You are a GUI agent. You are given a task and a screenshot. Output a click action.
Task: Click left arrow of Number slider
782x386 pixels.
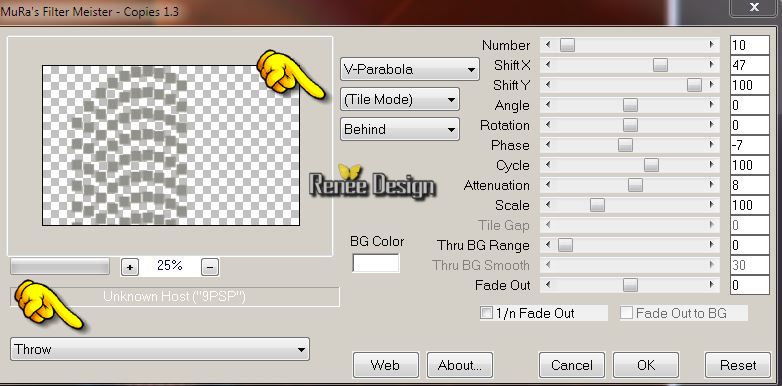(548, 45)
